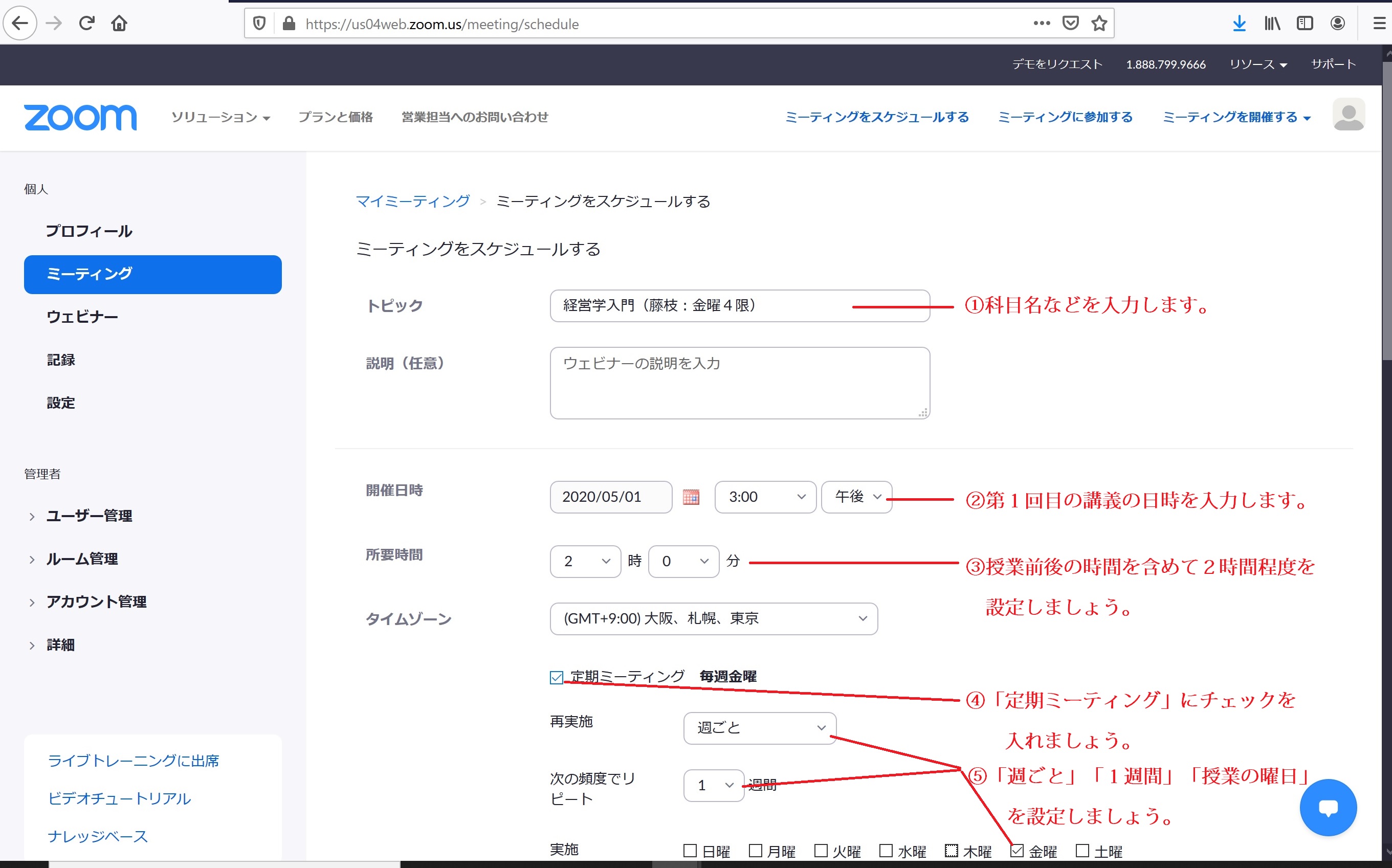Viewport: 1392px width, 868px height.
Task: Bookmark this page with the star icon
Action: pos(1099,24)
